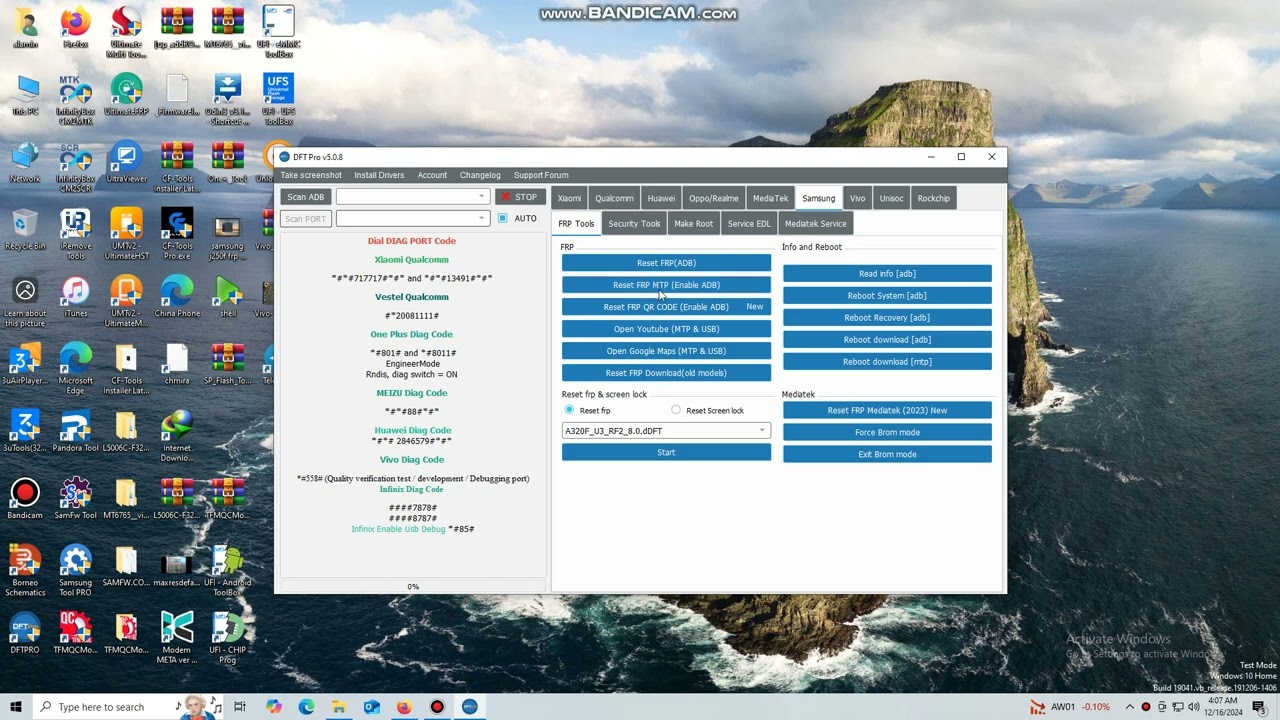1280x720 pixels.
Task: Switch to the Unisoc tab
Action: tap(891, 198)
